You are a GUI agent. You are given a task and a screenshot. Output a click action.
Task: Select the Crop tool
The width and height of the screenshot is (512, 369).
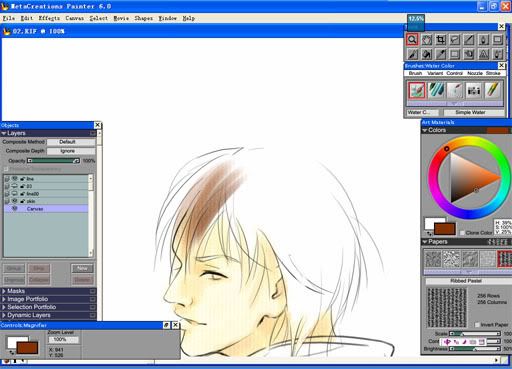441,40
